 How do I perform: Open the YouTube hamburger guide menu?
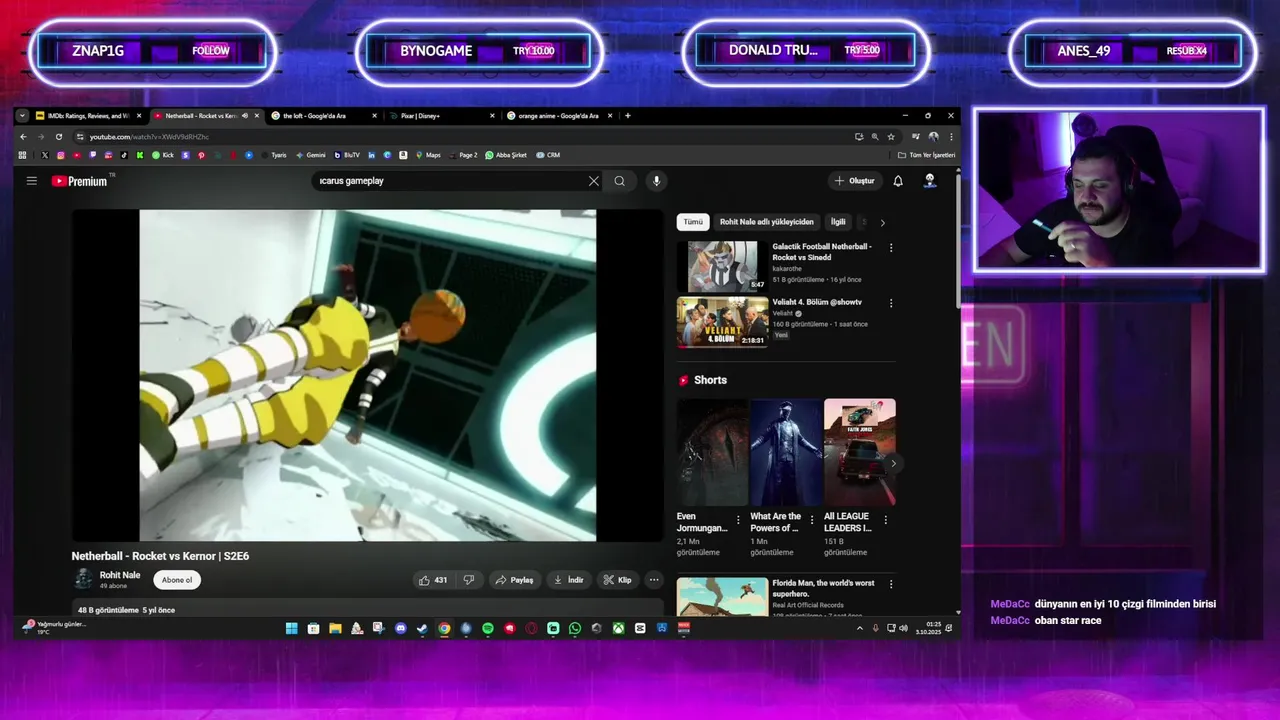coord(31,181)
